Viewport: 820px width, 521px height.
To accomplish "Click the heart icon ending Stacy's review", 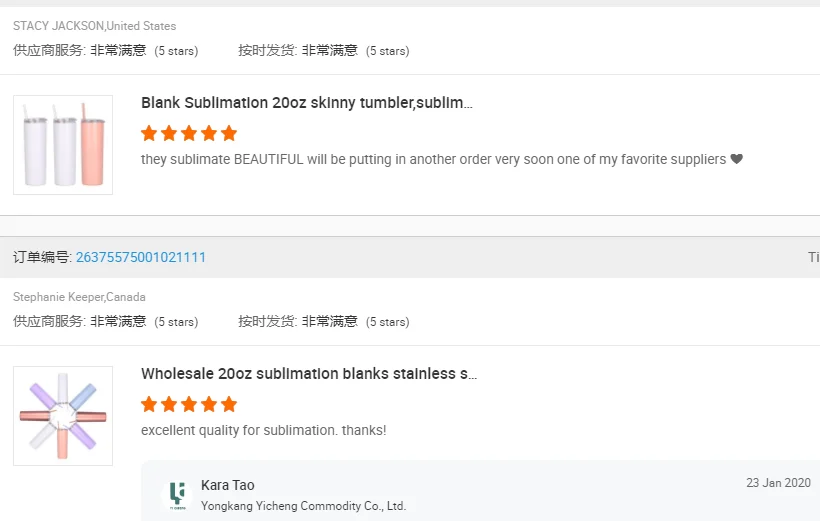I will coord(737,159).
